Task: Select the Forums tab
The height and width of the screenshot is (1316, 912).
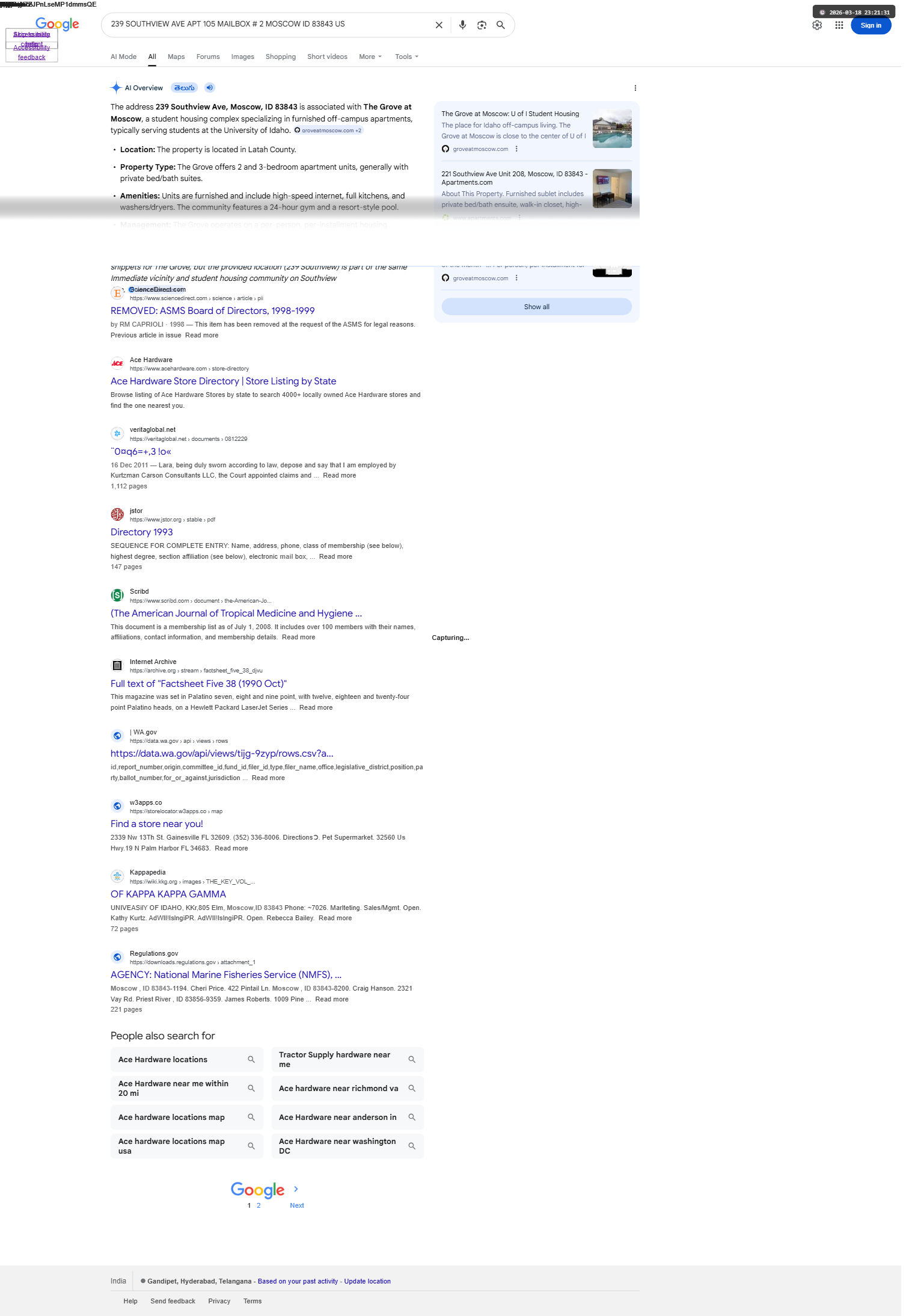Action: pos(208,57)
